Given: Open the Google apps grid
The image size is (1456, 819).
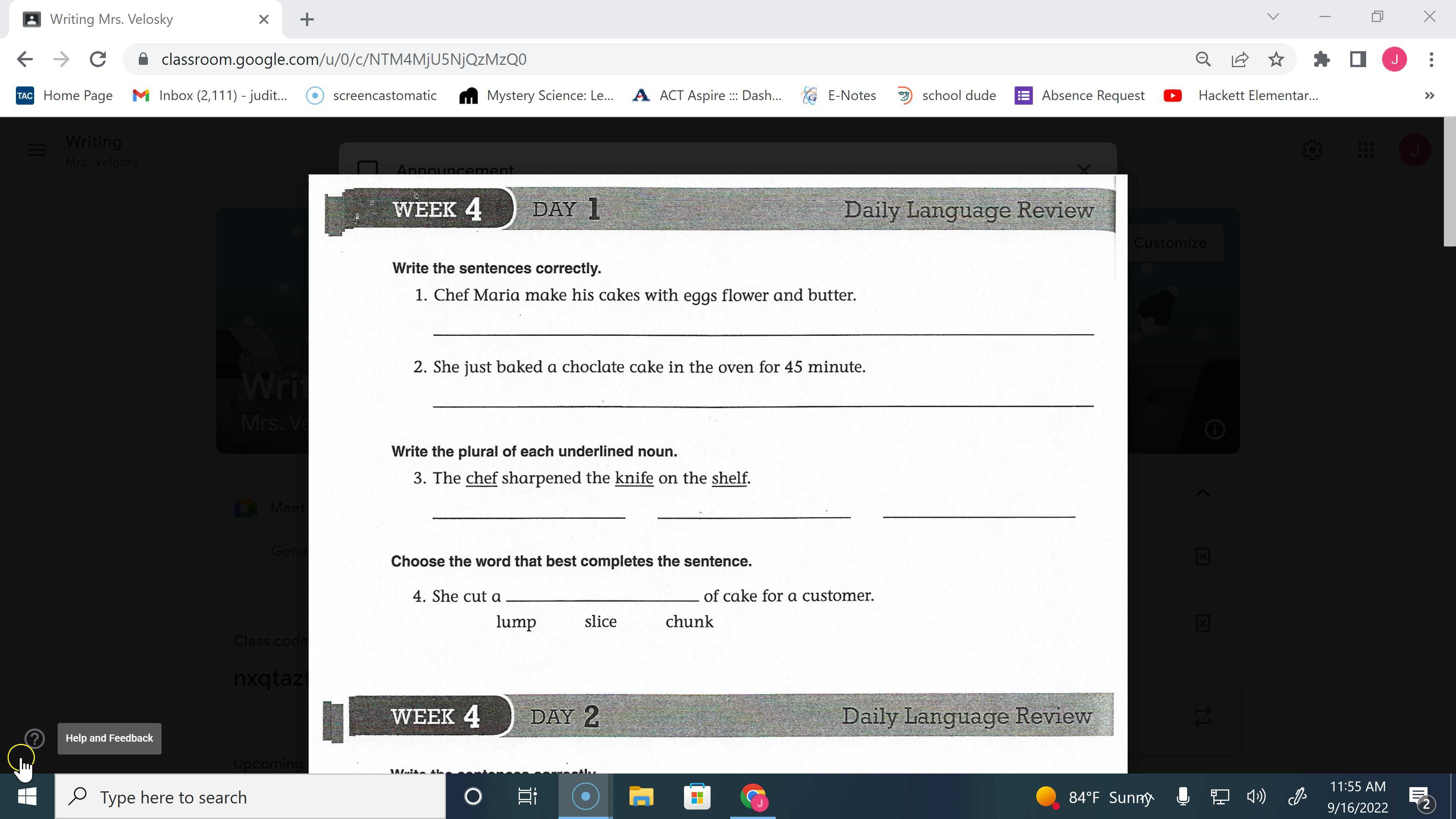Looking at the screenshot, I should [1365, 150].
